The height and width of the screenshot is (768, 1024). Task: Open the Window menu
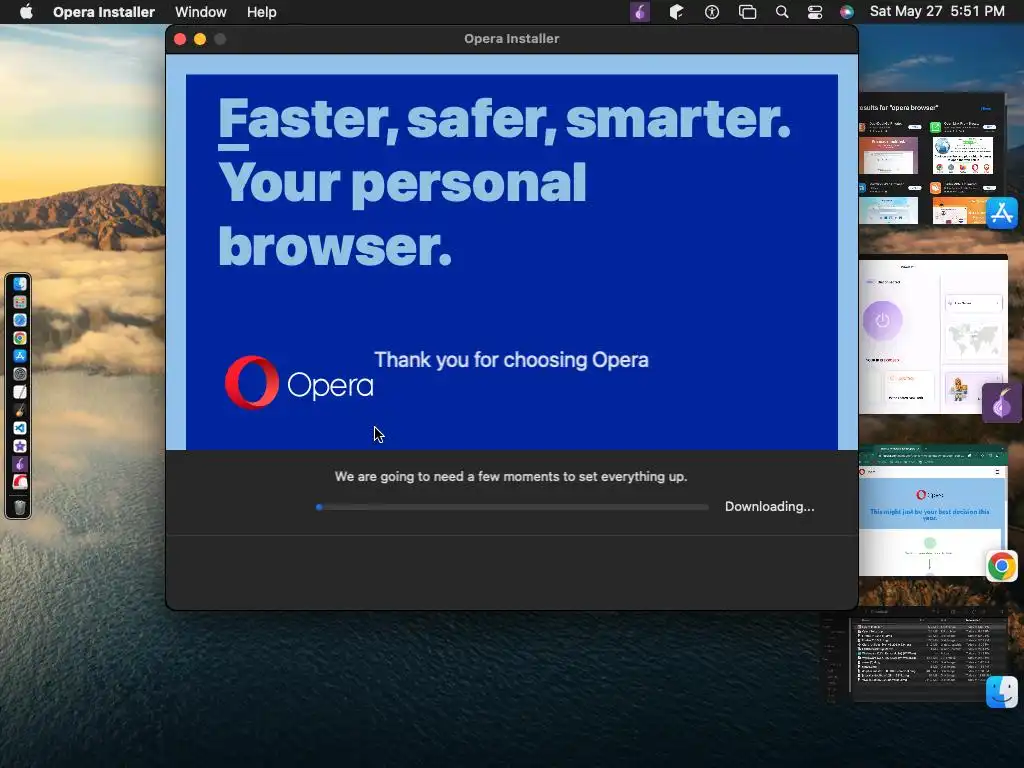coord(200,12)
